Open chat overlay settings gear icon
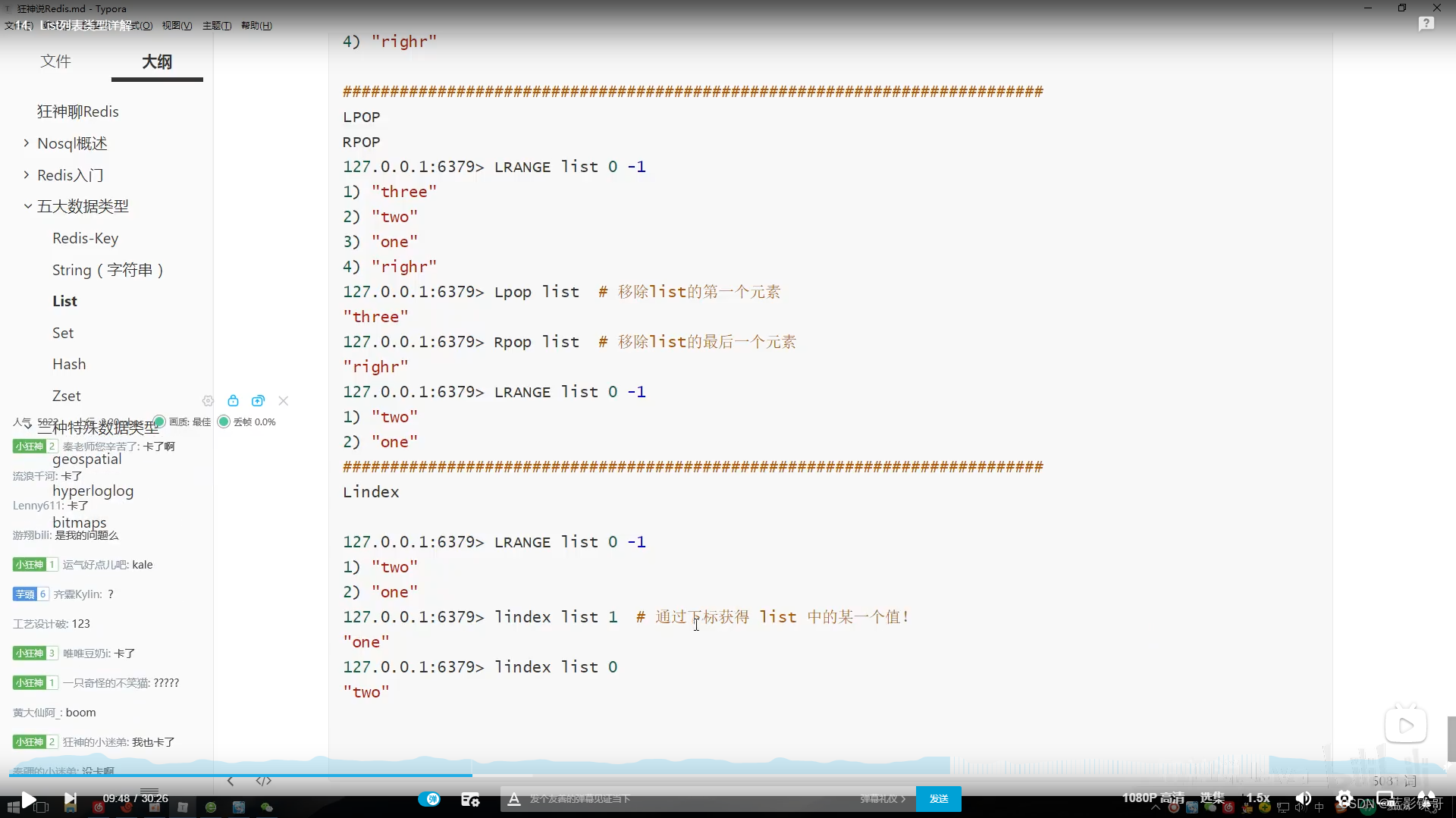Screen dimensions: 1456x818 click(208, 401)
